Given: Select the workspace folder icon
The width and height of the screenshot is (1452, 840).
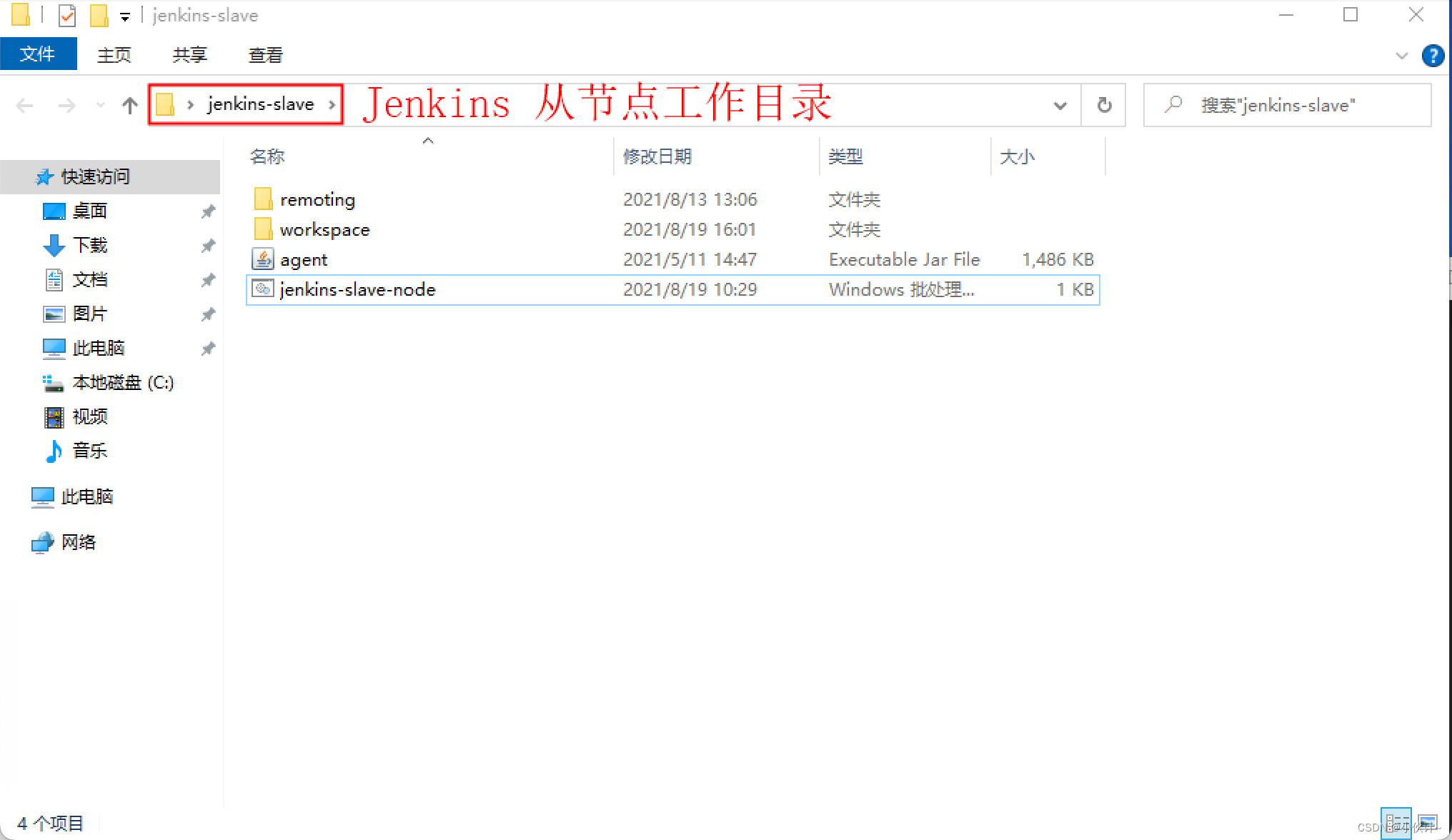Looking at the screenshot, I should 263,229.
